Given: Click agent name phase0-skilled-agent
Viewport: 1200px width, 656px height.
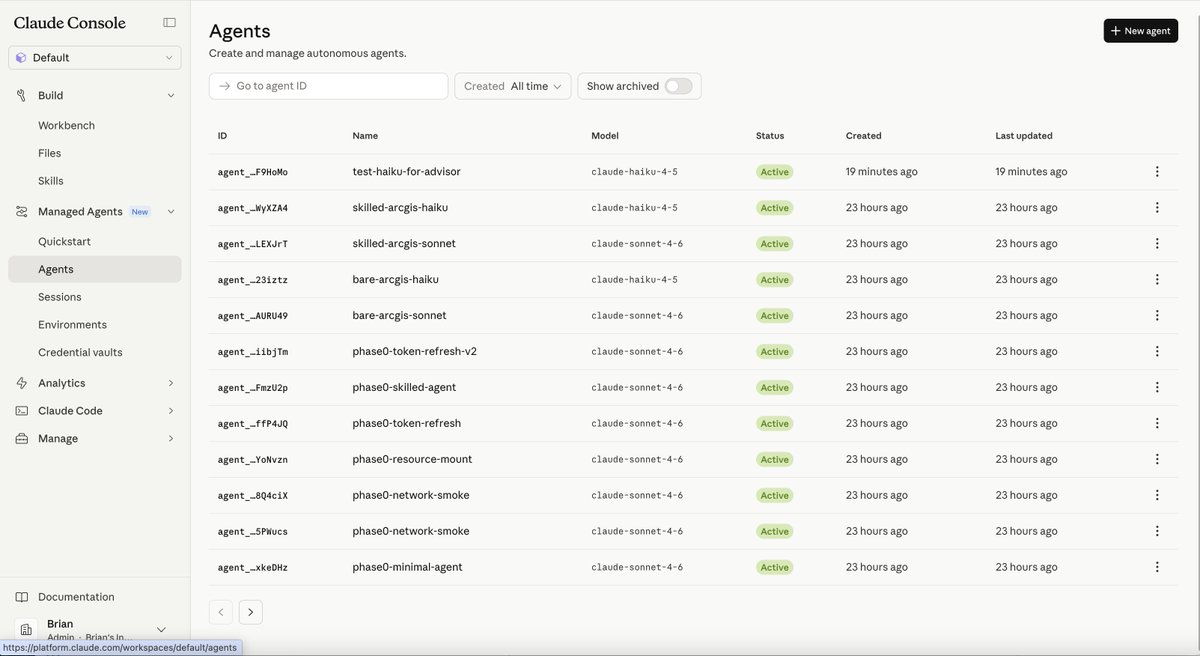Looking at the screenshot, I should click(406, 388).
